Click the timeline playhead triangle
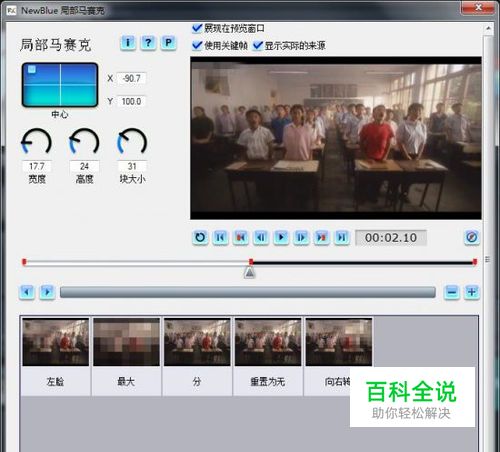The width and height of the screenshot is (500, 452). [x=250, y=273]
